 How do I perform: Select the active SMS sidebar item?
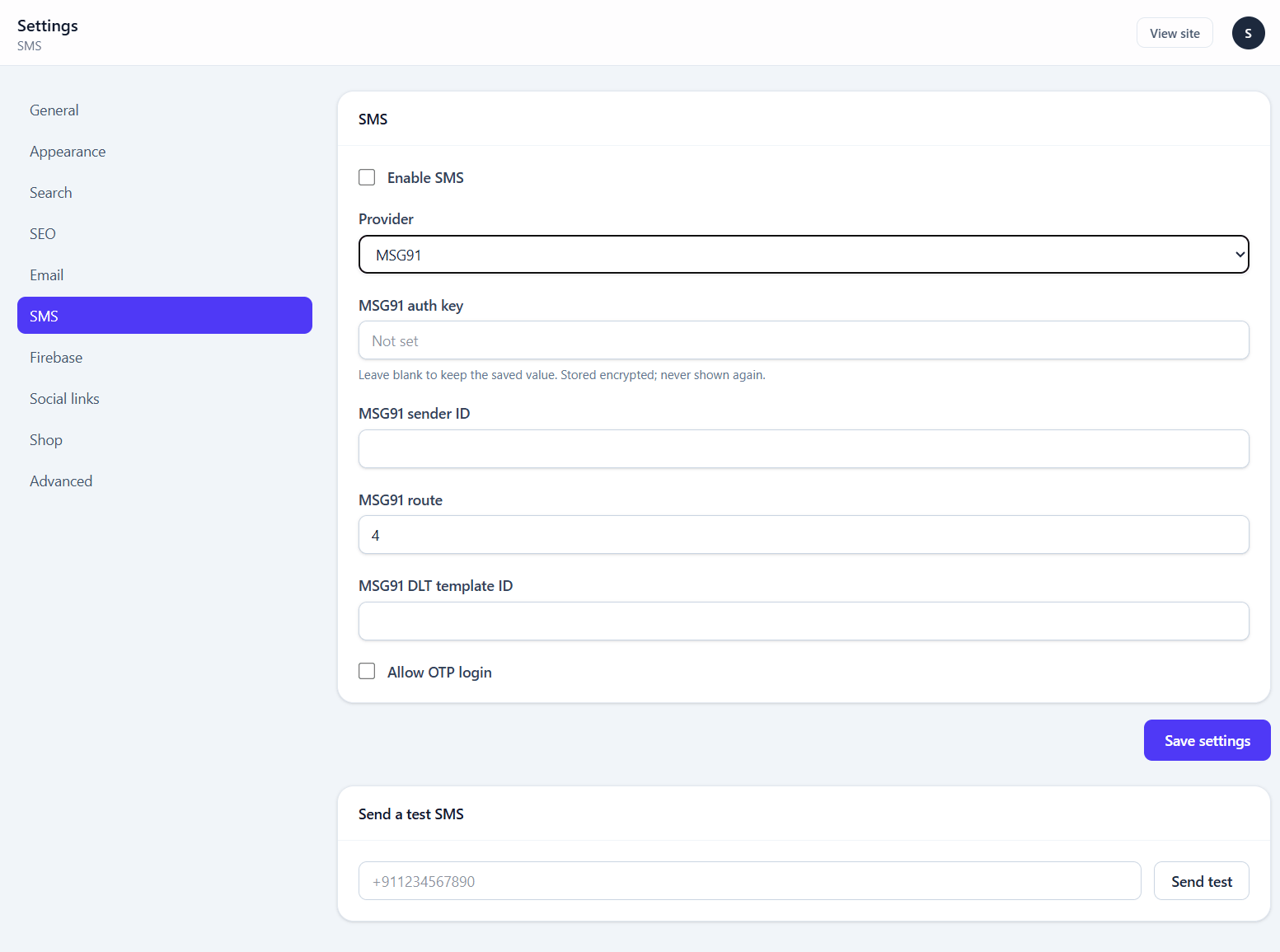[165, 316]
